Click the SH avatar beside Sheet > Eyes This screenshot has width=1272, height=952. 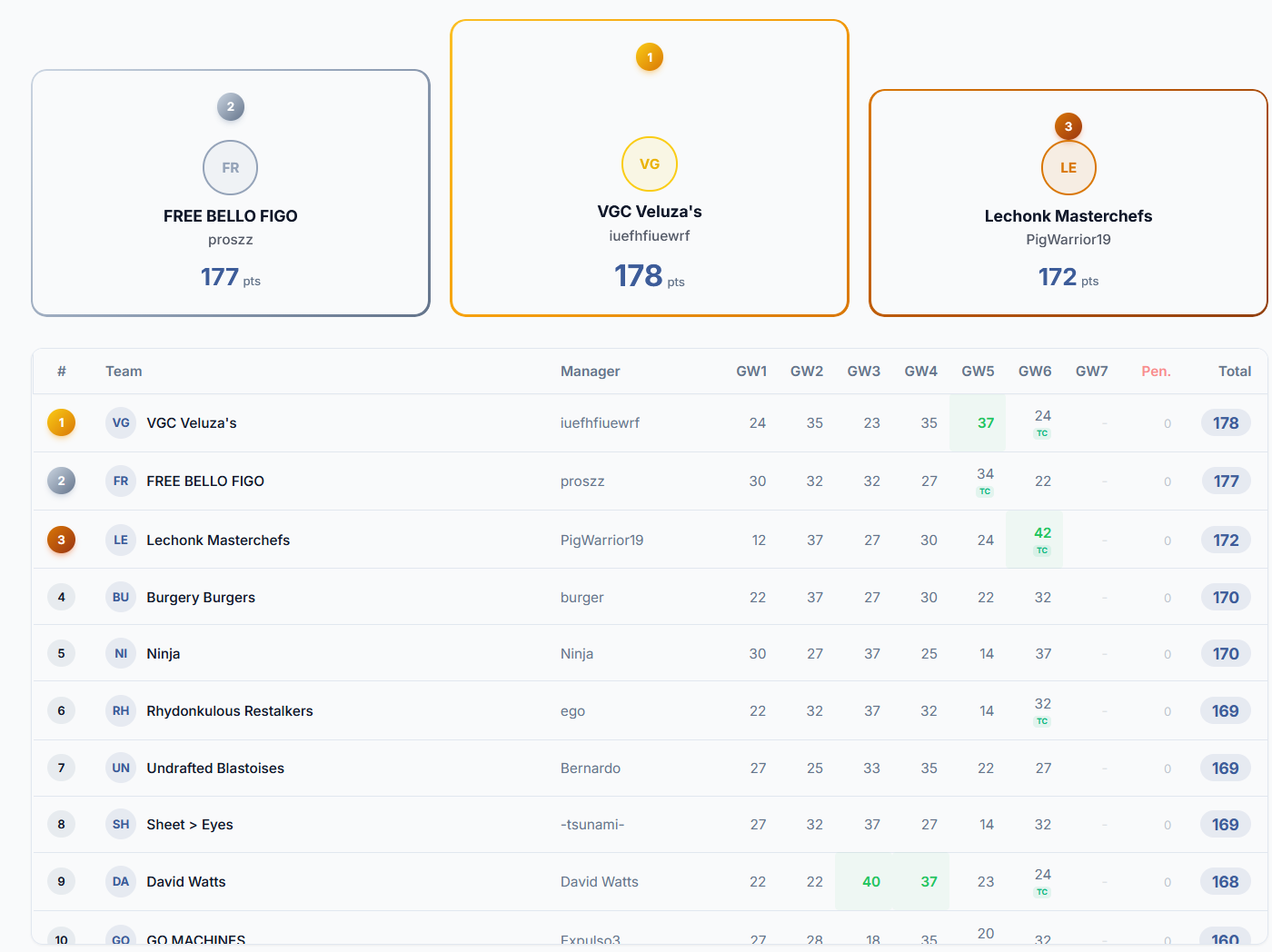click(121, 825)
